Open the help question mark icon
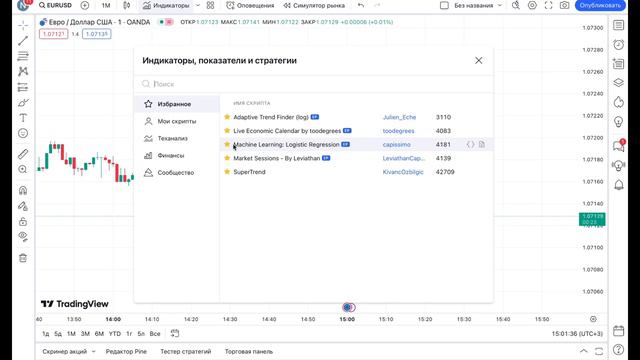 coord(618,349)
